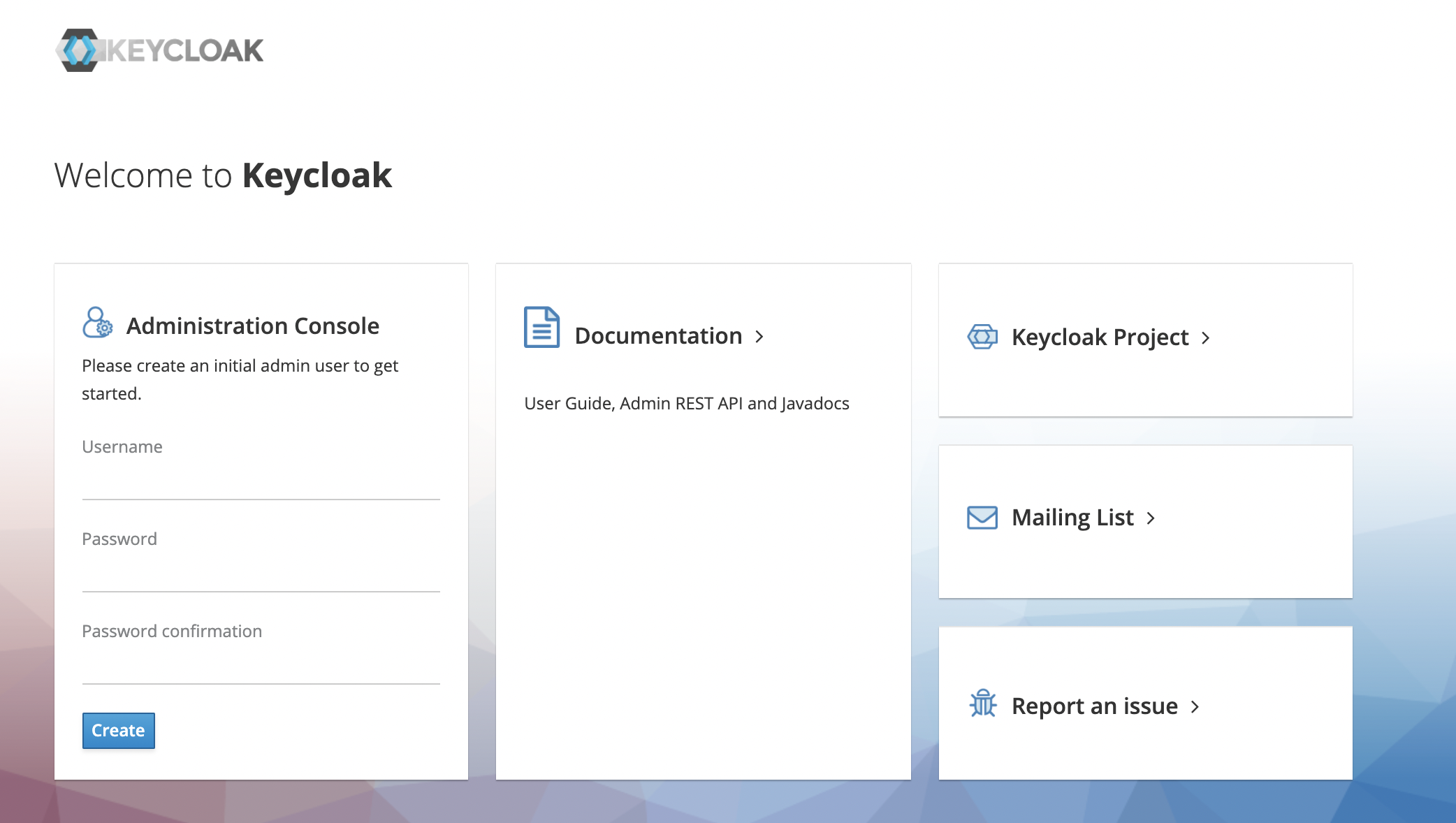Click the 'Welcome to Keycloak' heading

point(223,175)
